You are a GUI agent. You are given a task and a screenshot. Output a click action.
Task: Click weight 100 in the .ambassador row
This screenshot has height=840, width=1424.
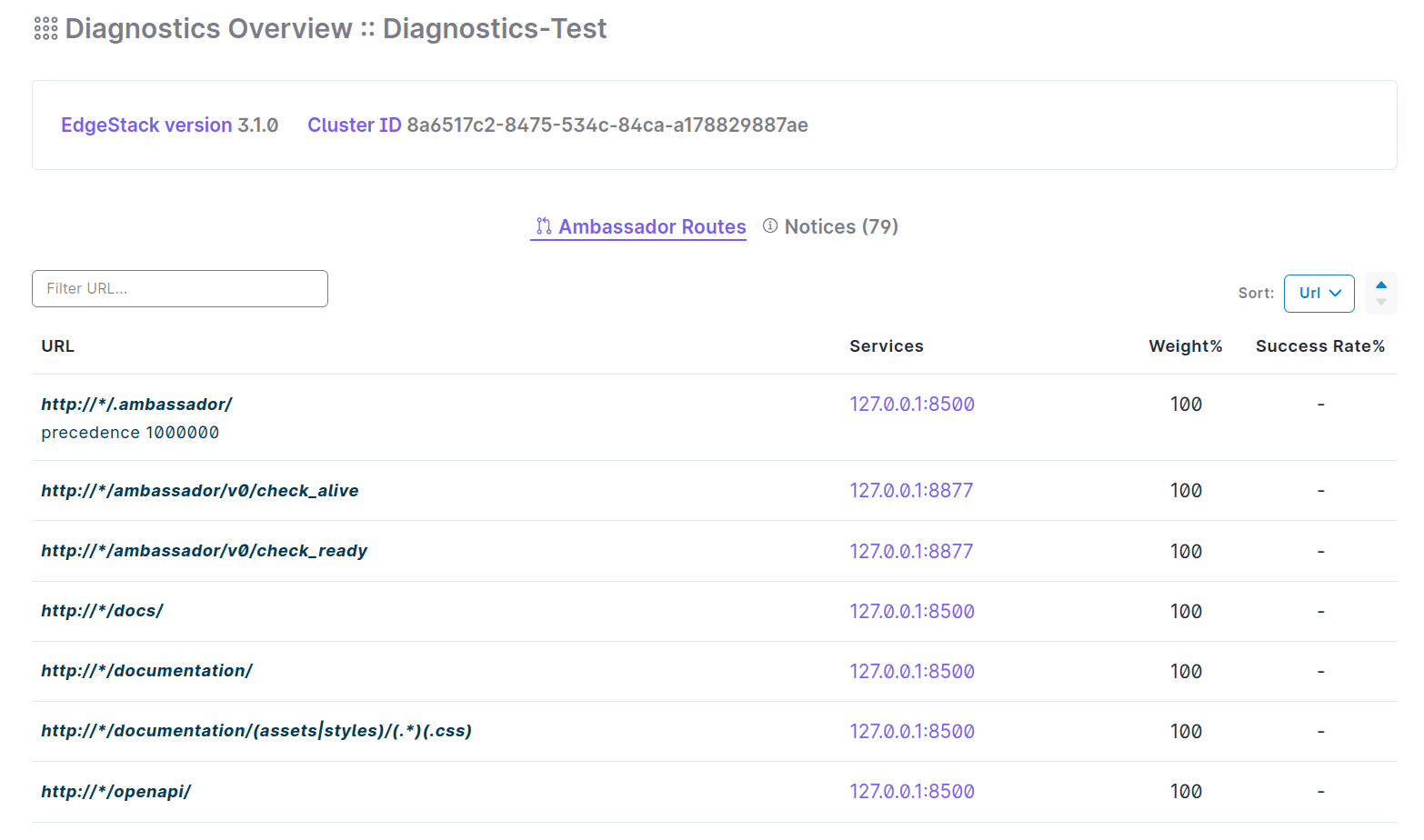(x=1186, y=405)
